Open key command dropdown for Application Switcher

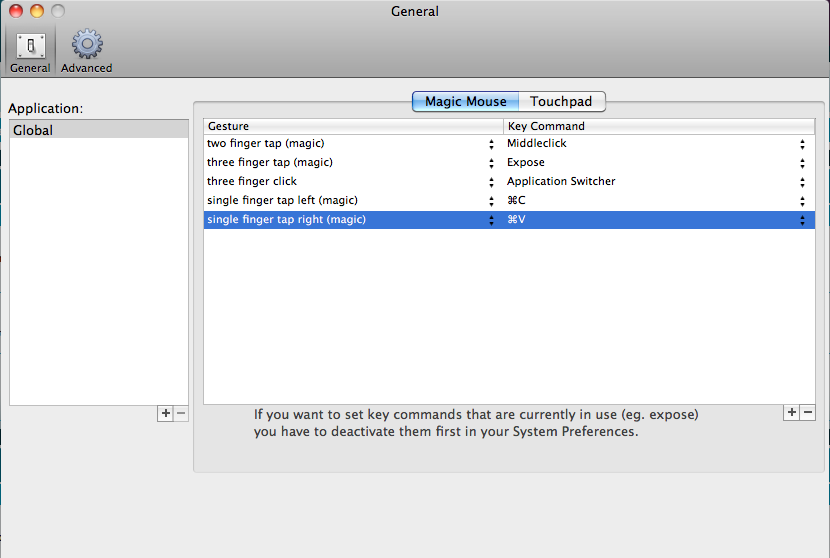[x=802, y=182]
